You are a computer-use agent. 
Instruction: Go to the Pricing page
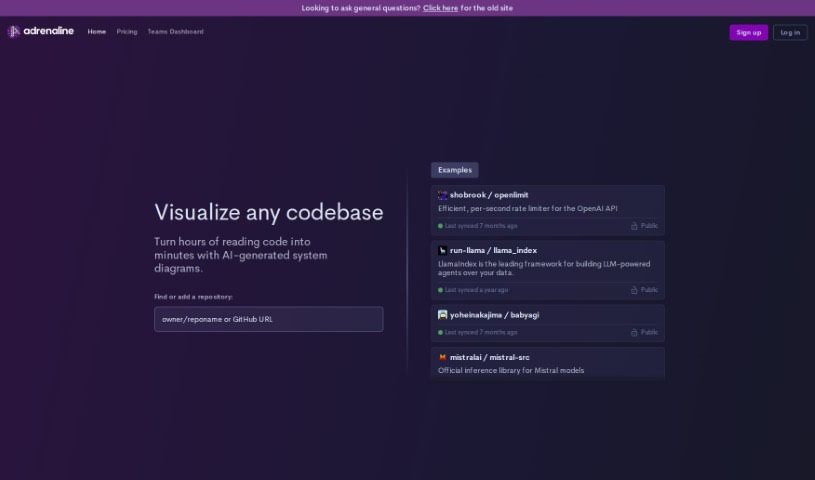[127, 32]
